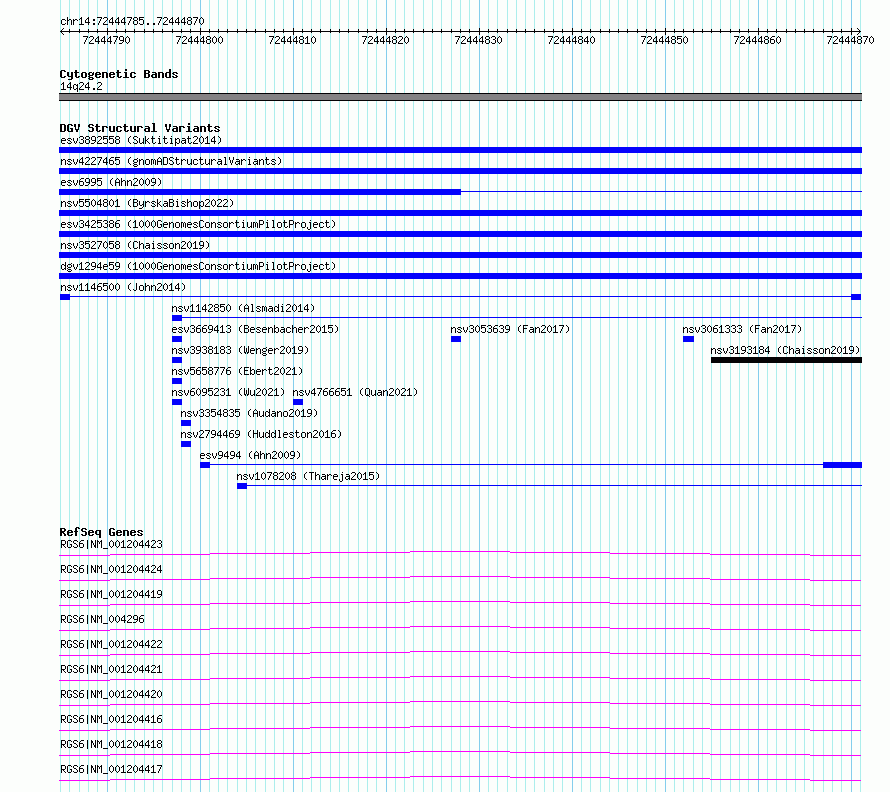Open RGS6|NM_001204420 transcript label
This screenshot has width=890, height=792.
pyautogui.click(x=111, y=694)
